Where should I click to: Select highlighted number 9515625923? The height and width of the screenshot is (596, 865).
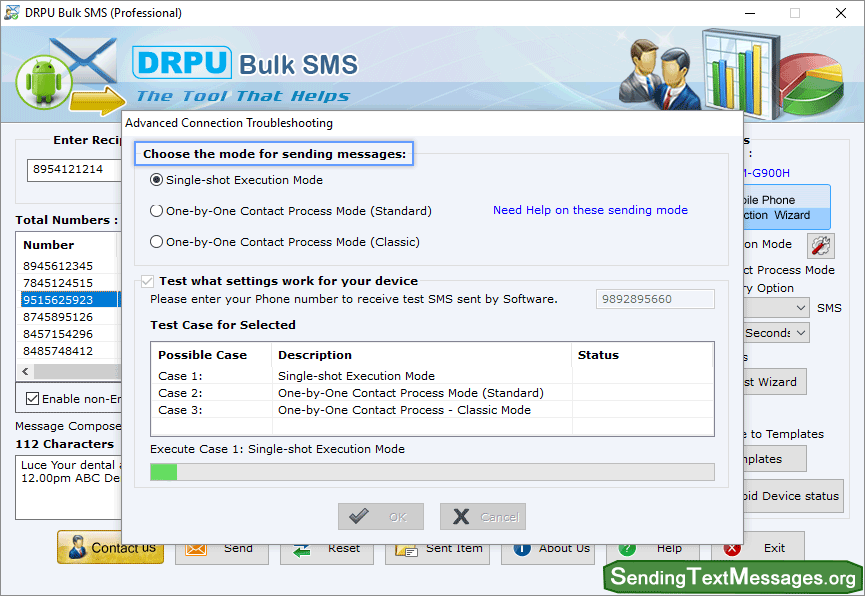pyautogui.click(x=69, y=300)
